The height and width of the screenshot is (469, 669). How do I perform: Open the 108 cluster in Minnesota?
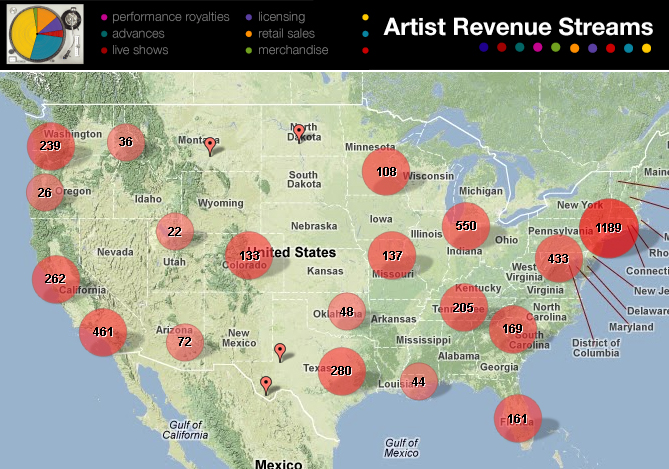point(386,171)
